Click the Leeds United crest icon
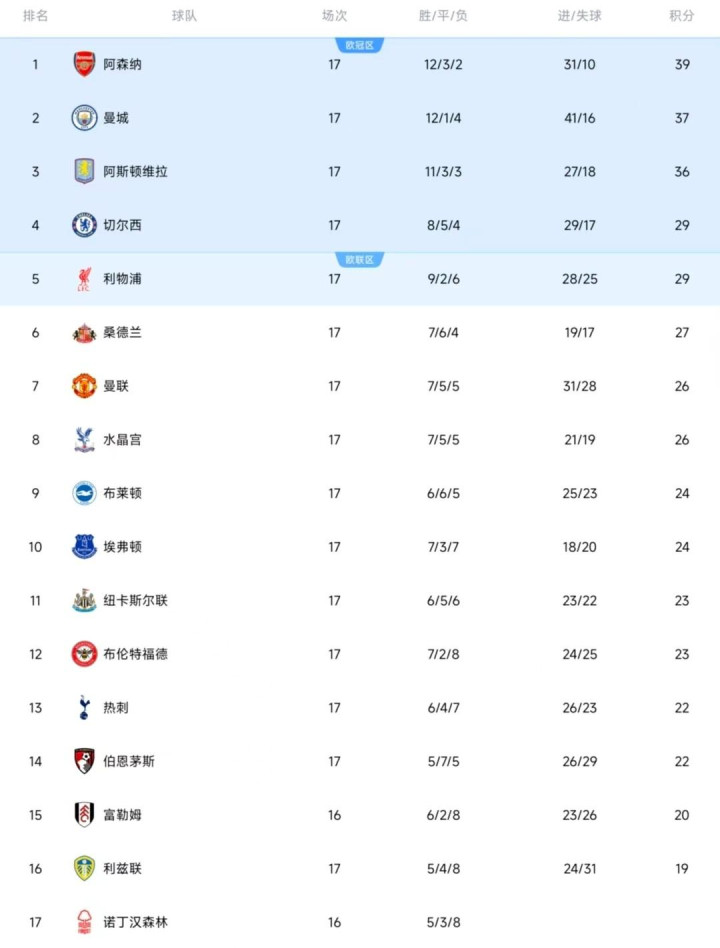 (x=84, y=868)
